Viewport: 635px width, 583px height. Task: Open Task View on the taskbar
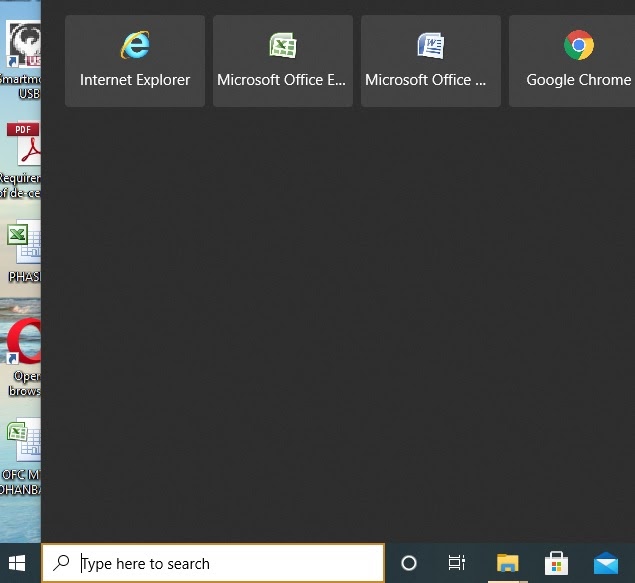coord(456,563)
